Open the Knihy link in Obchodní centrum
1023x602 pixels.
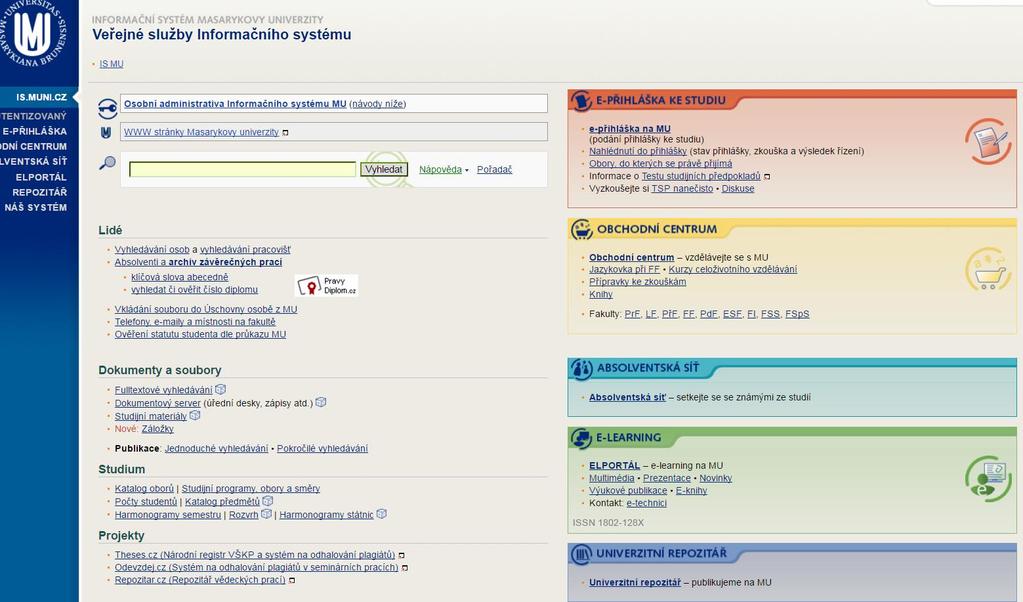point(600,294)
